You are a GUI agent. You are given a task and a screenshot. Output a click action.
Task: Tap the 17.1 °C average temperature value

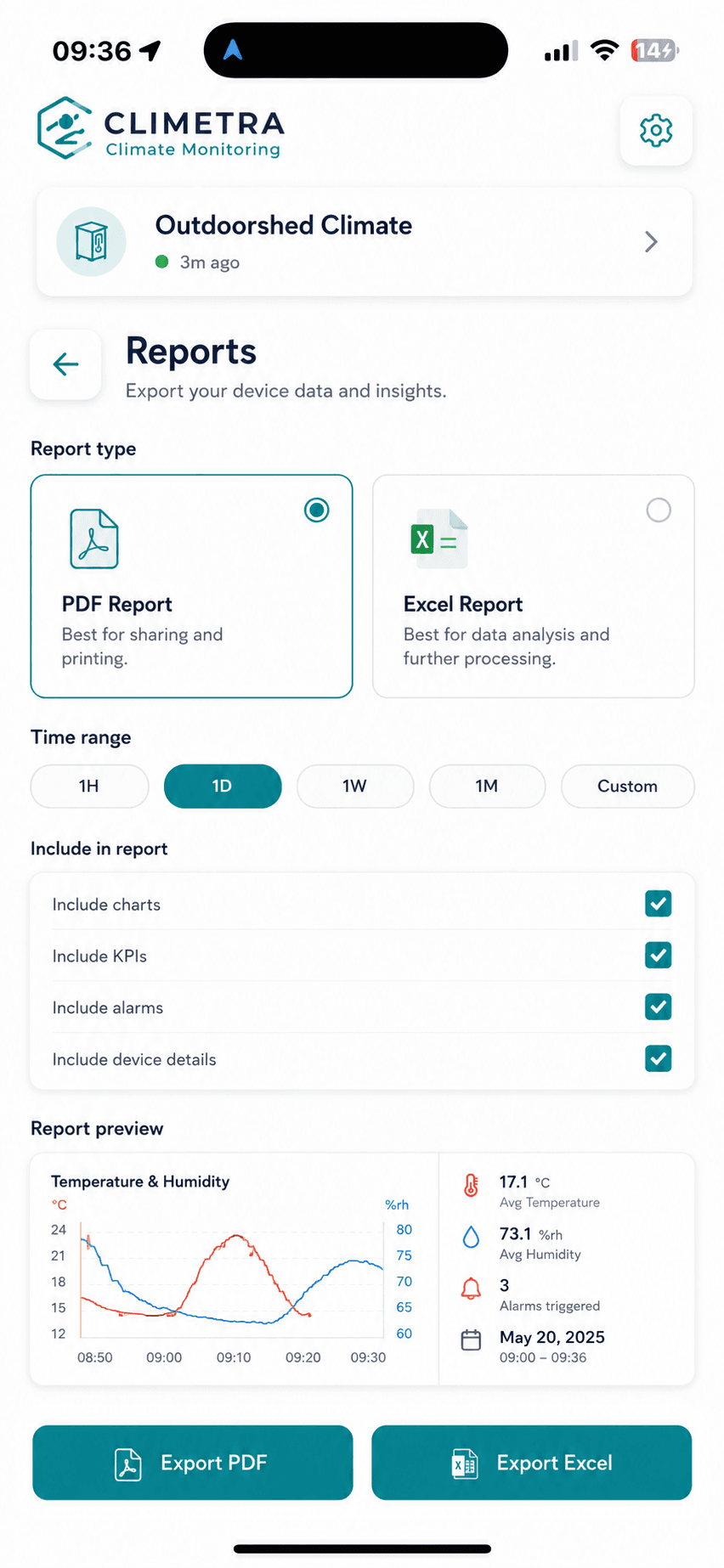[x=524, y=1182]
